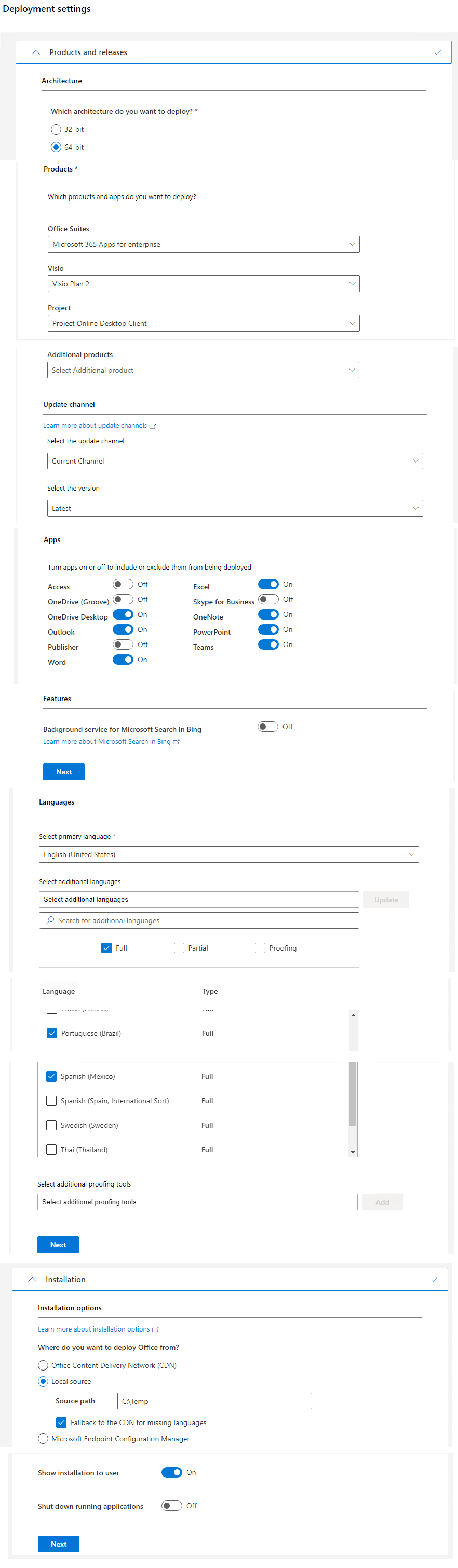
Task: Open the Office Suites dropdown
Action: click(x=204, y=244)
